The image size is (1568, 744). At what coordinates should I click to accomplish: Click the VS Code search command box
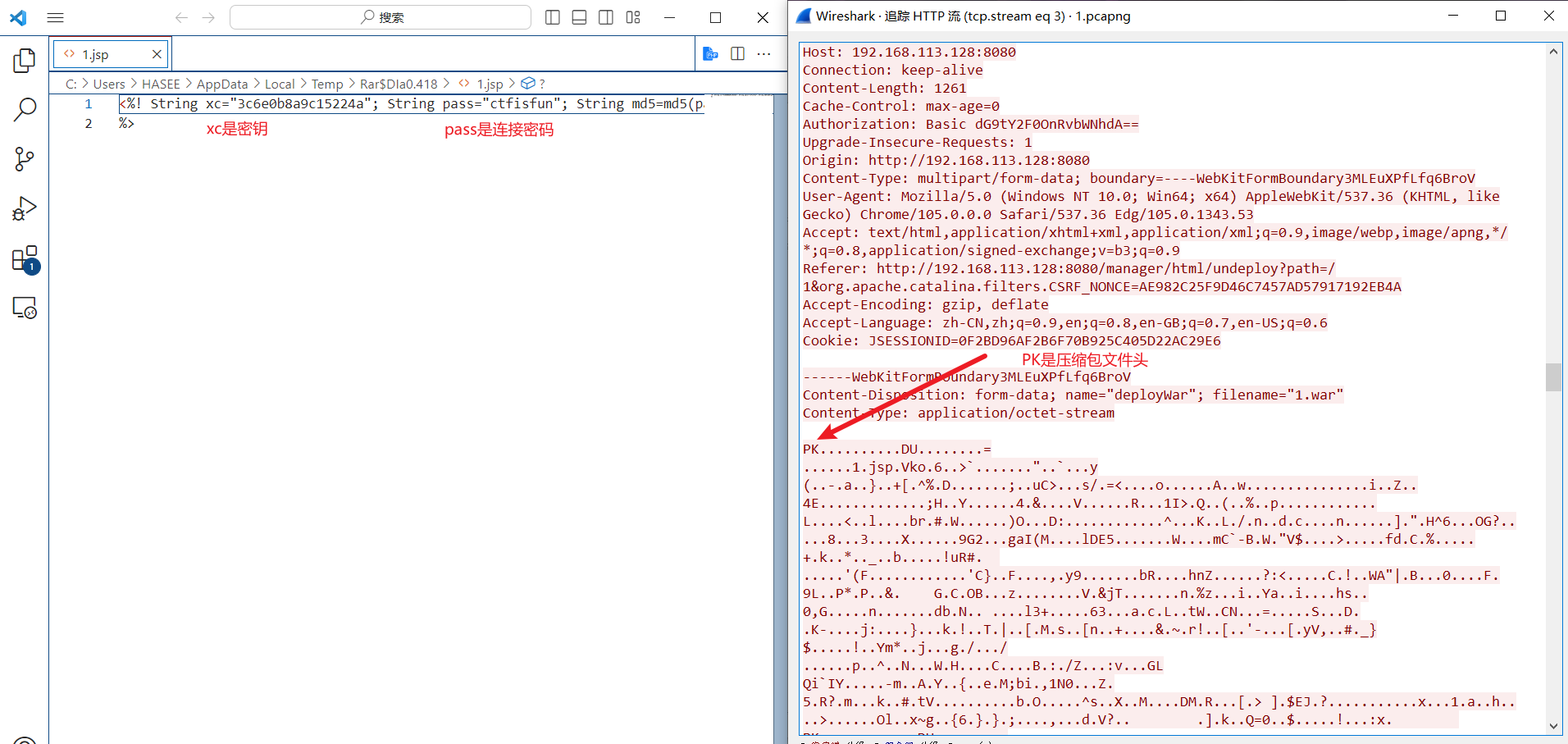381,17
